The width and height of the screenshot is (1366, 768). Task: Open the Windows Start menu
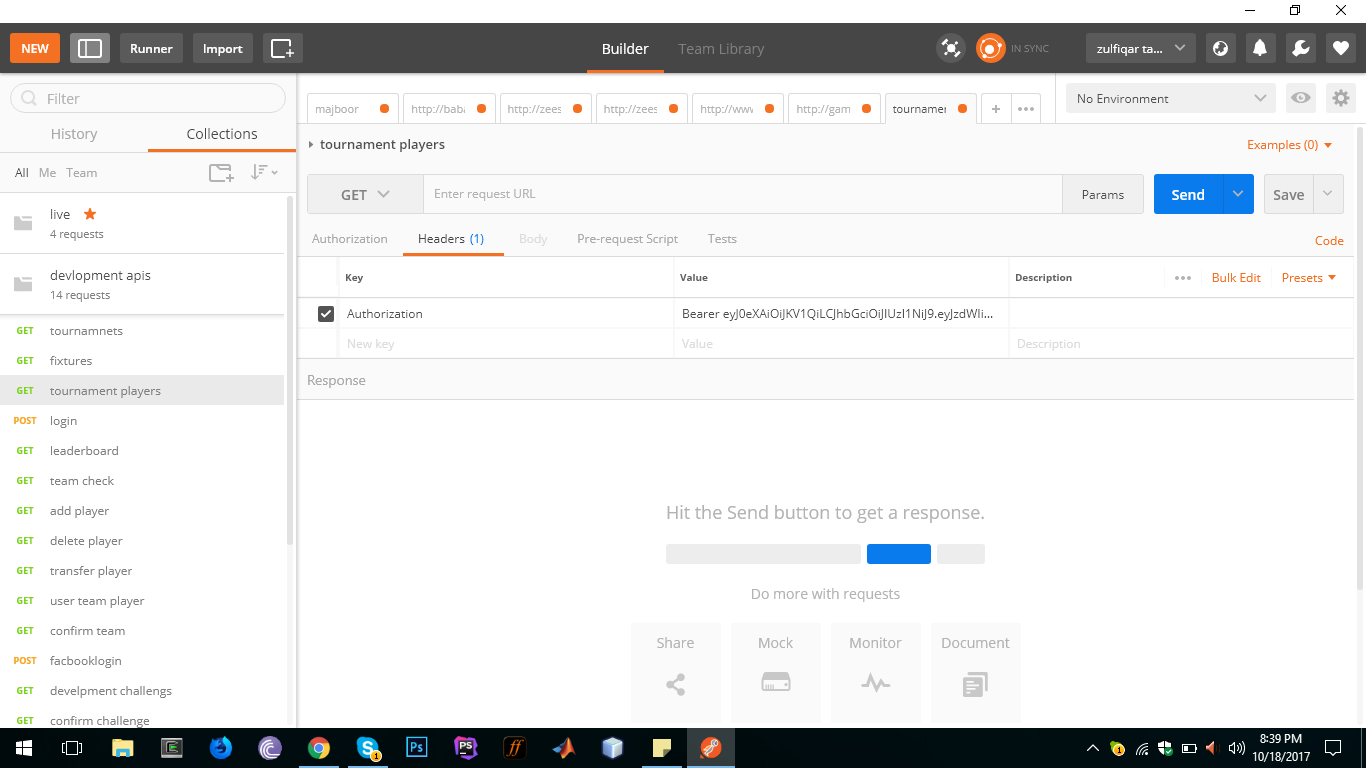point(24,747)
